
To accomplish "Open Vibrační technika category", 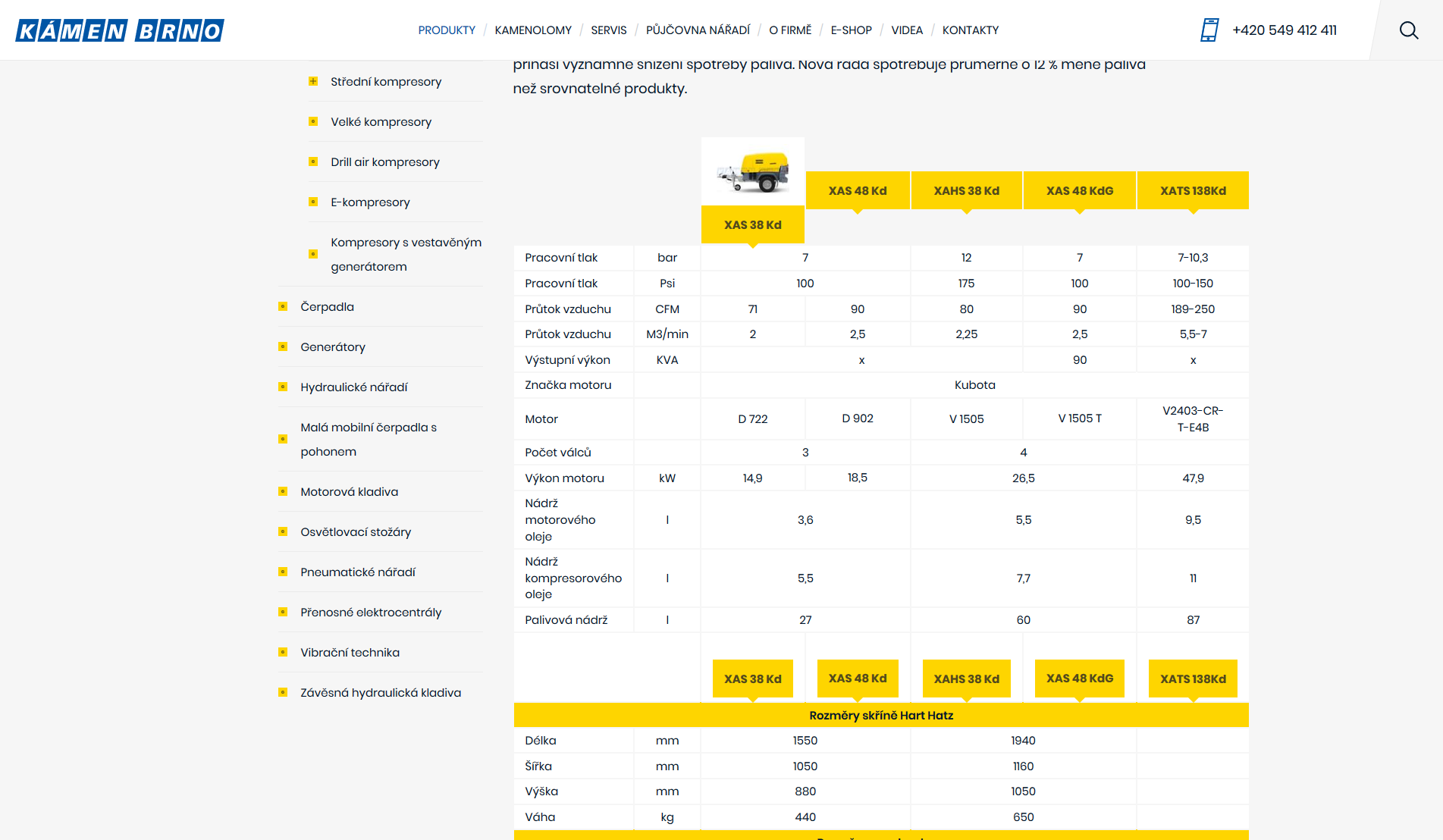I will [350, 652].
